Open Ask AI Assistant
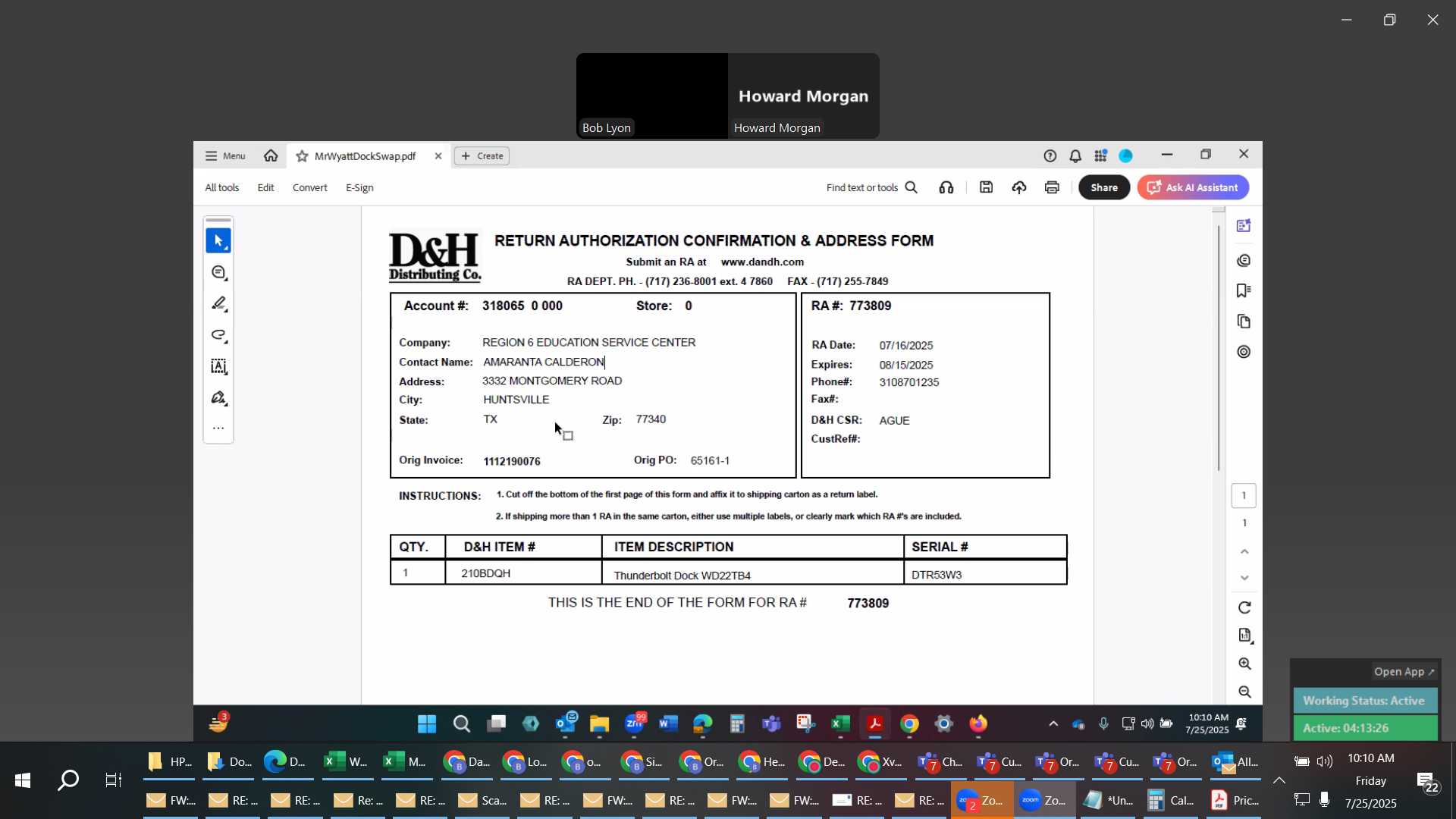Viewport: 1456px width, 819px height. [x=1193, y=187]
